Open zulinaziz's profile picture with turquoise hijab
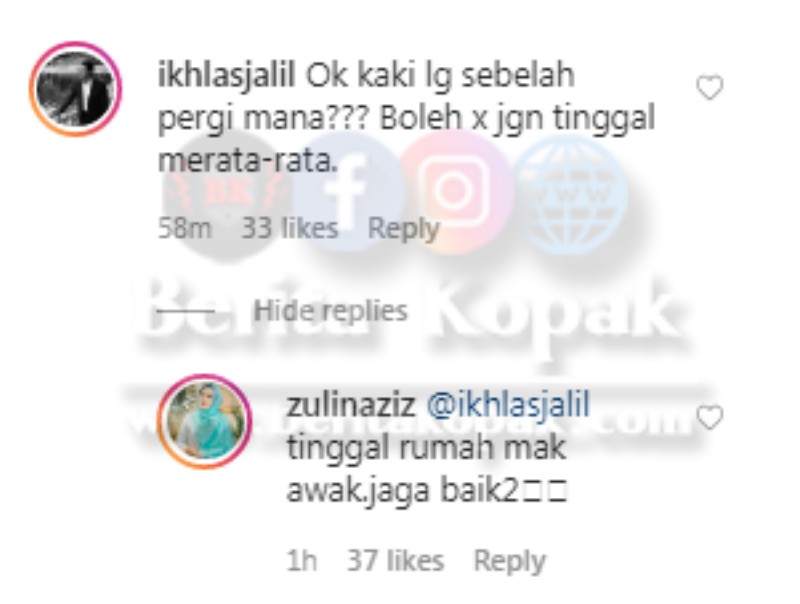The height and width of the screenshot is (604, 800). (x=205, y=421)
